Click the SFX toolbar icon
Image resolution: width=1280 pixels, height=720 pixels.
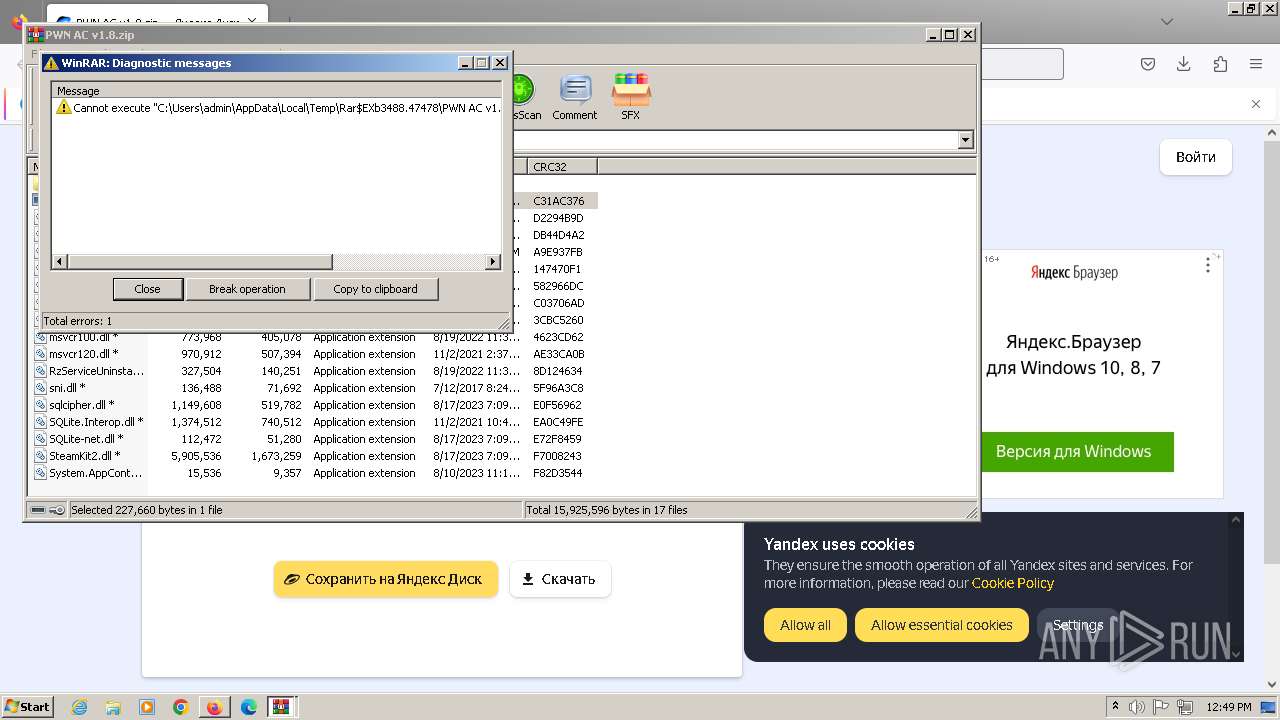click(x=630, y=97)
